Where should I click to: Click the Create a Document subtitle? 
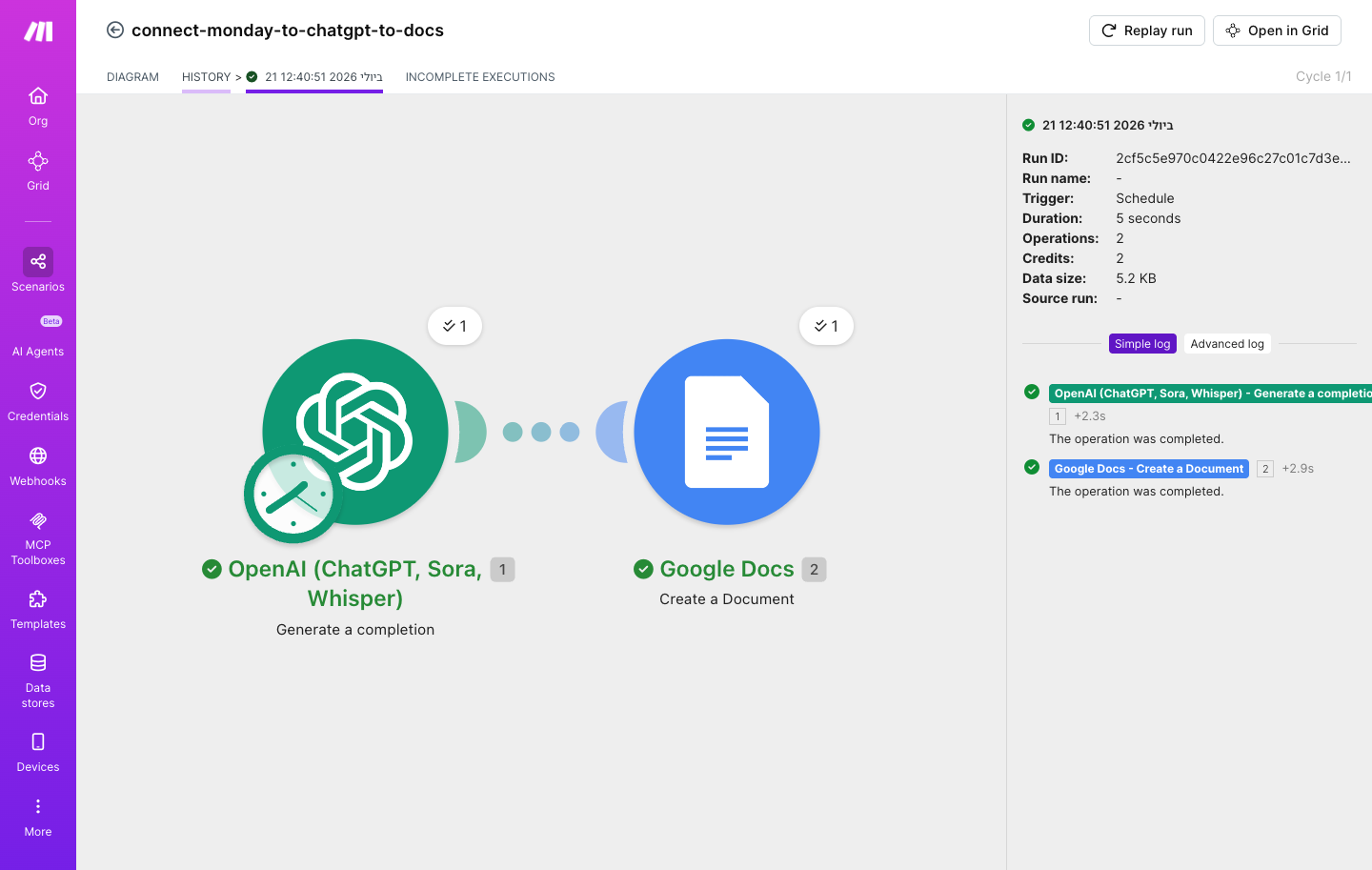(727, 599)
